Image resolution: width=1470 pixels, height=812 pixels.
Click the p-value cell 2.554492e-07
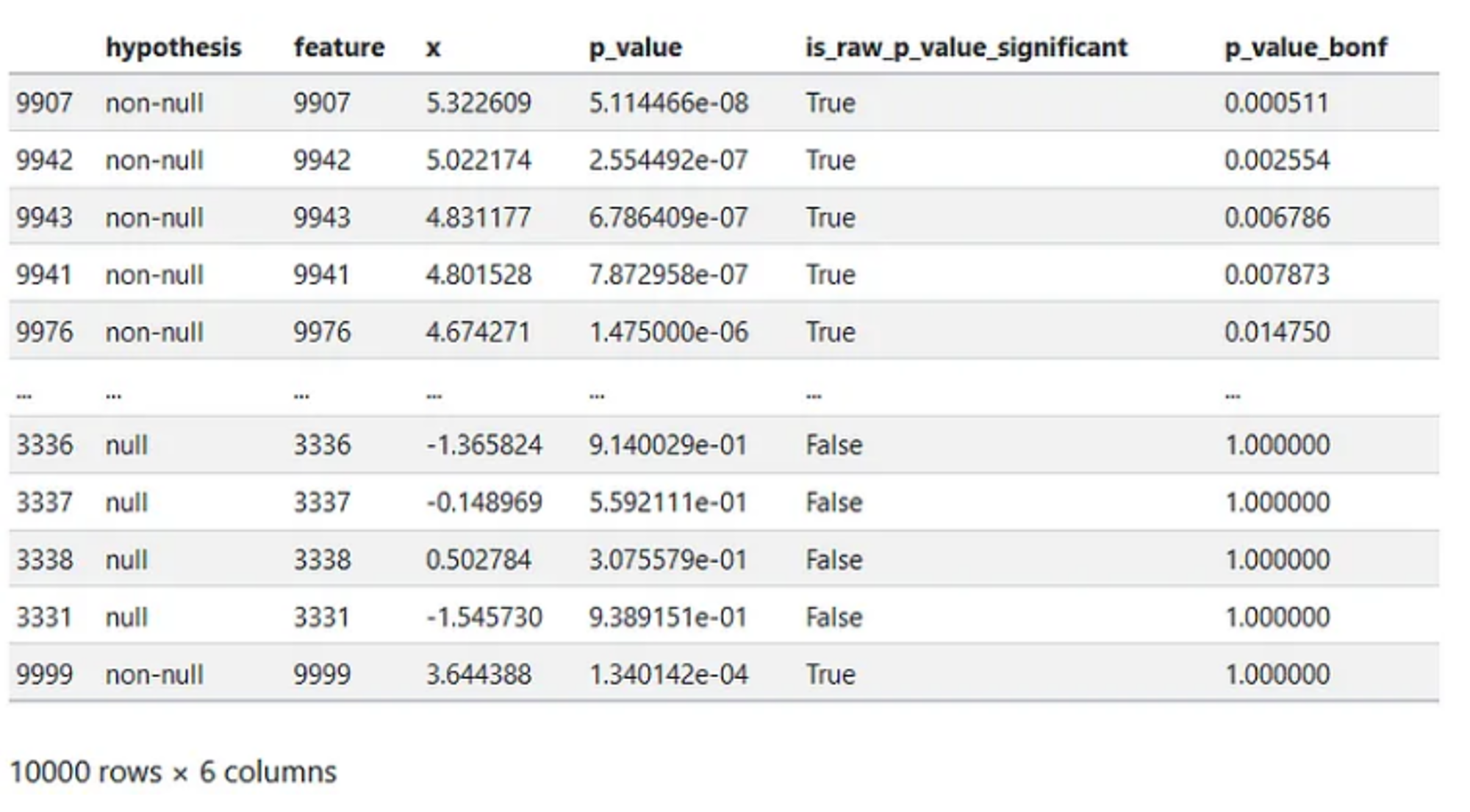(x=667, y=160)
